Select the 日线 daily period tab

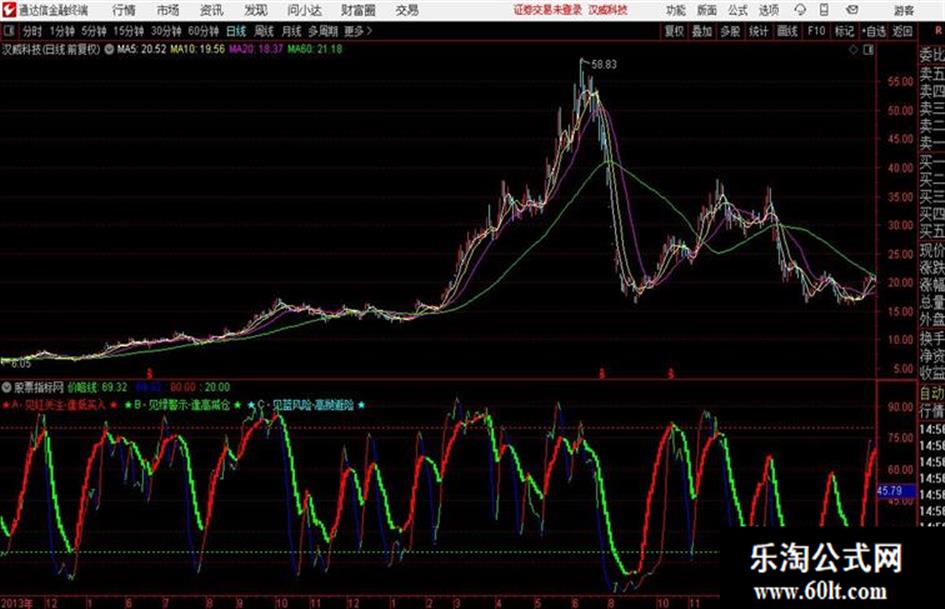pyautogui.click(x=236, y=31)
